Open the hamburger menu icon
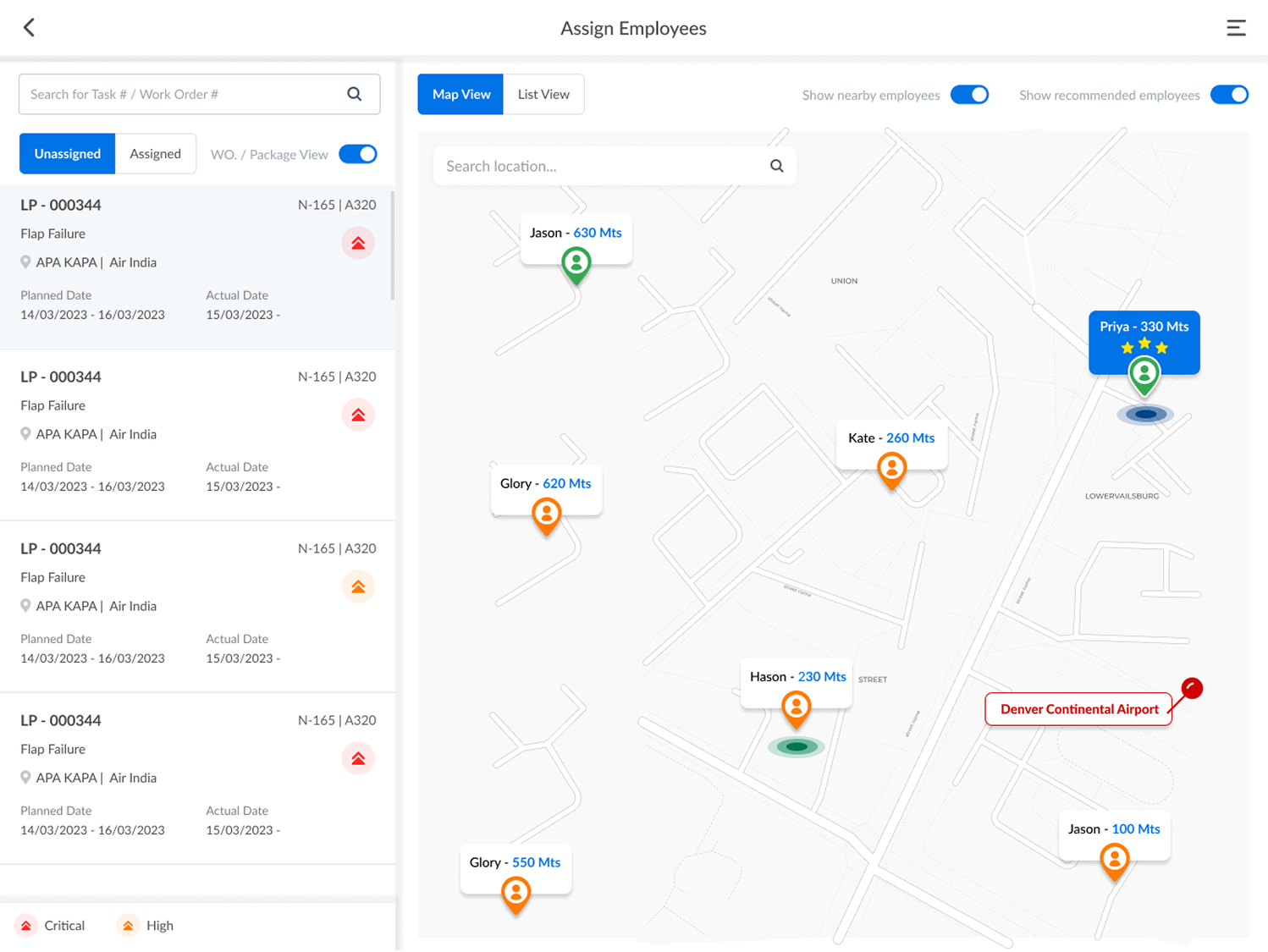This screenshot has width=1268, height=952. [x=1236, y=28]
